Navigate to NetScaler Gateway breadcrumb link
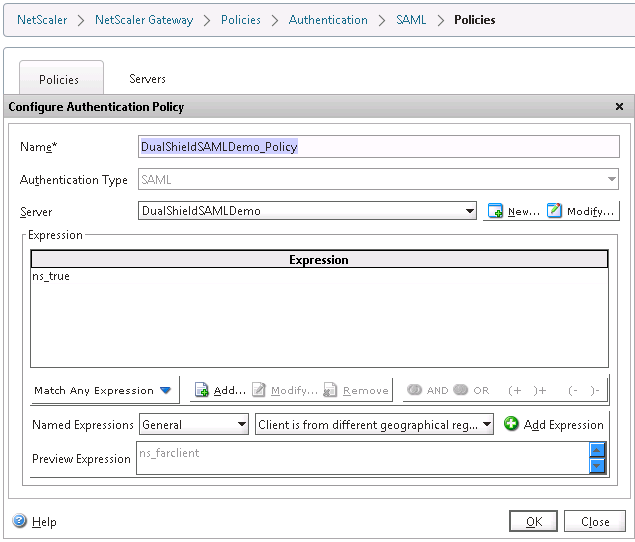Viewport: 635px width, 542px height. [144, 20]
